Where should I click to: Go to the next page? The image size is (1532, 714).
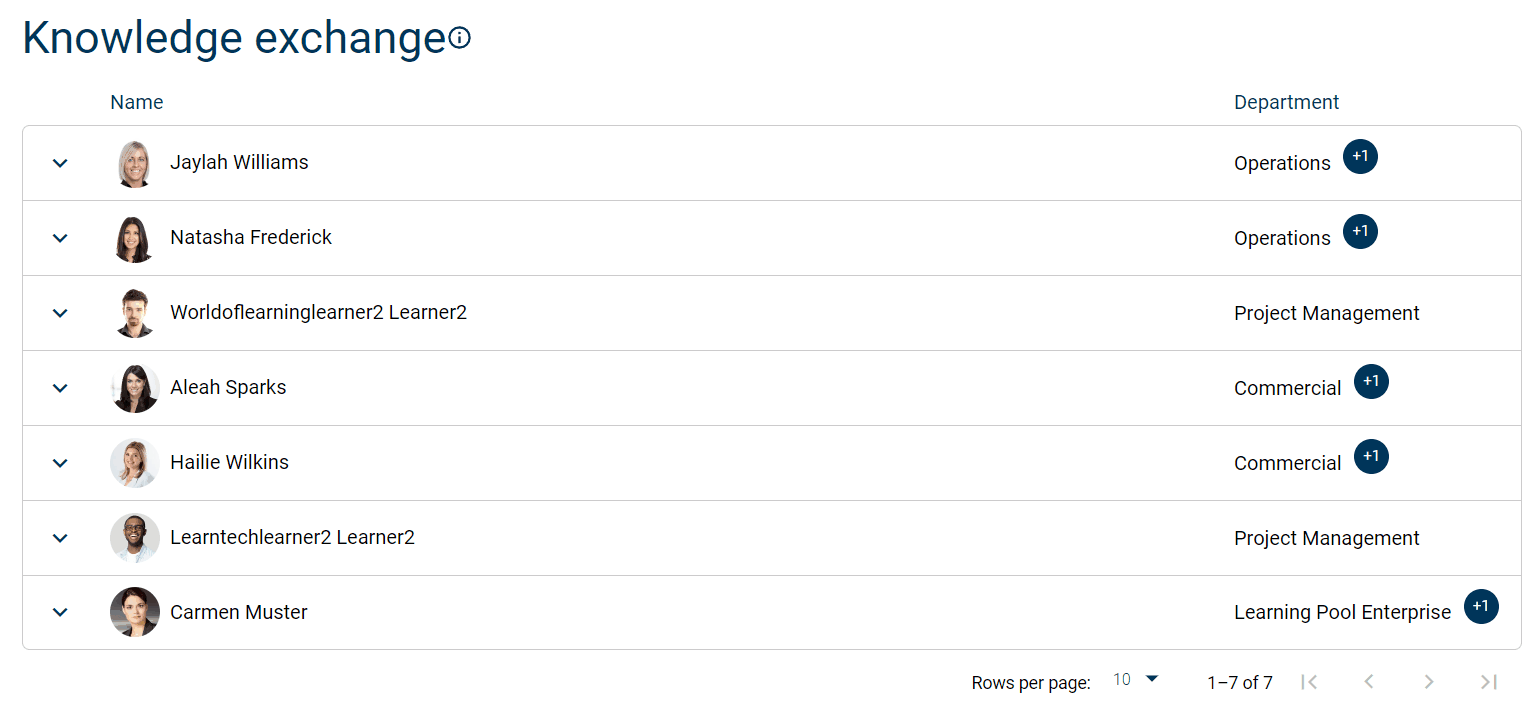1429,682
